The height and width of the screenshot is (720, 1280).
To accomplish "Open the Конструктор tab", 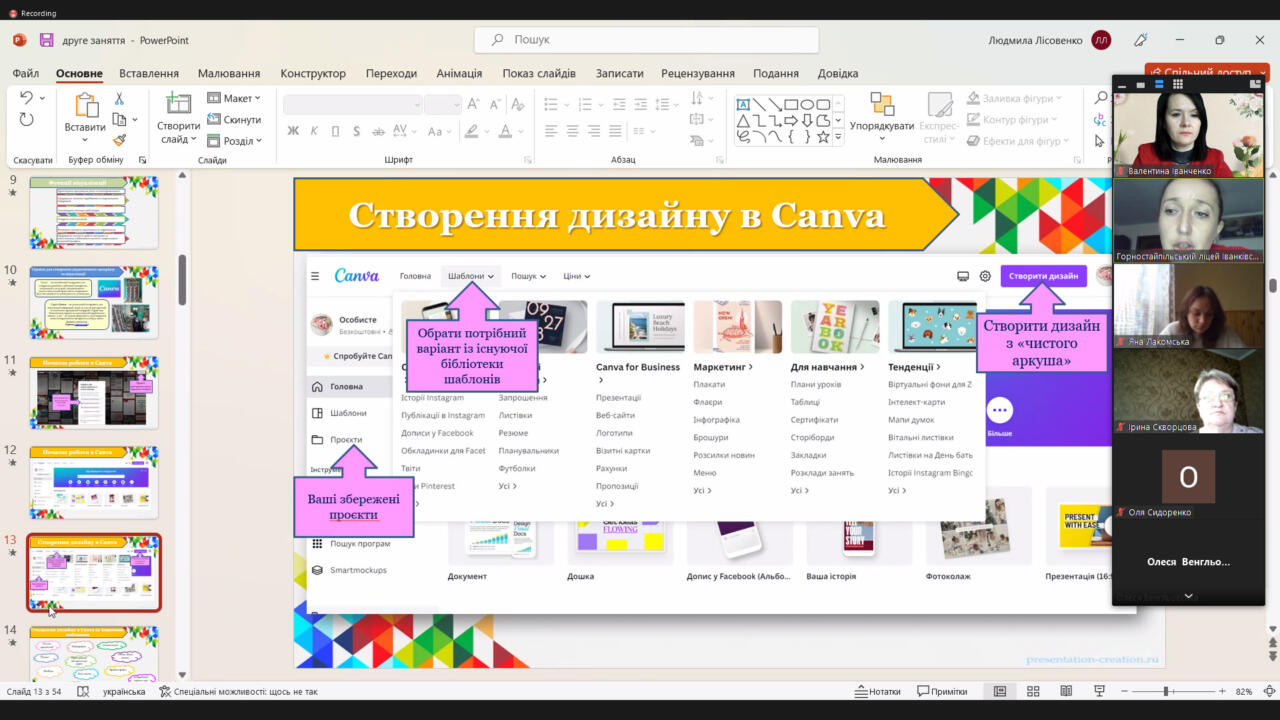I will click(x=313, y=73).
